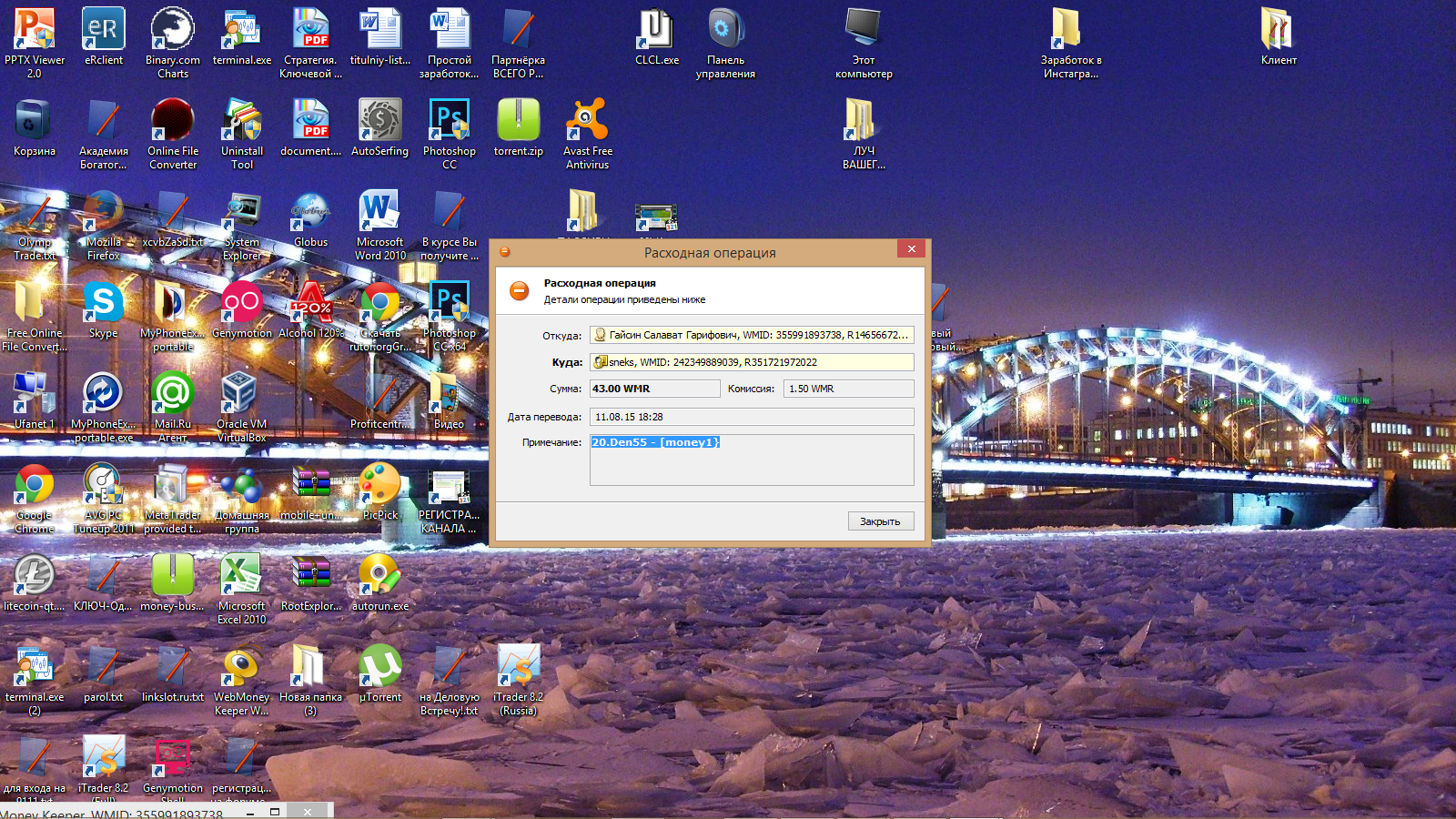
Task: Open the Uninstall Tool shortcut
Action: pyautogui.click(x=242, y=133)
